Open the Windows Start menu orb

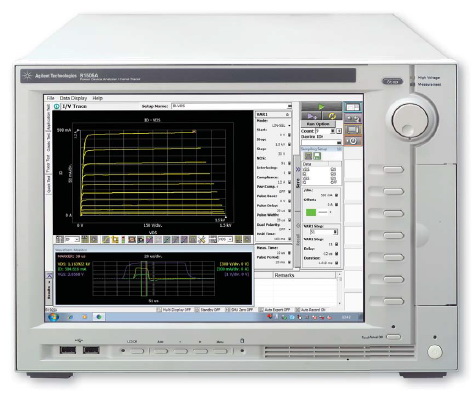click(x=53, y=317)
